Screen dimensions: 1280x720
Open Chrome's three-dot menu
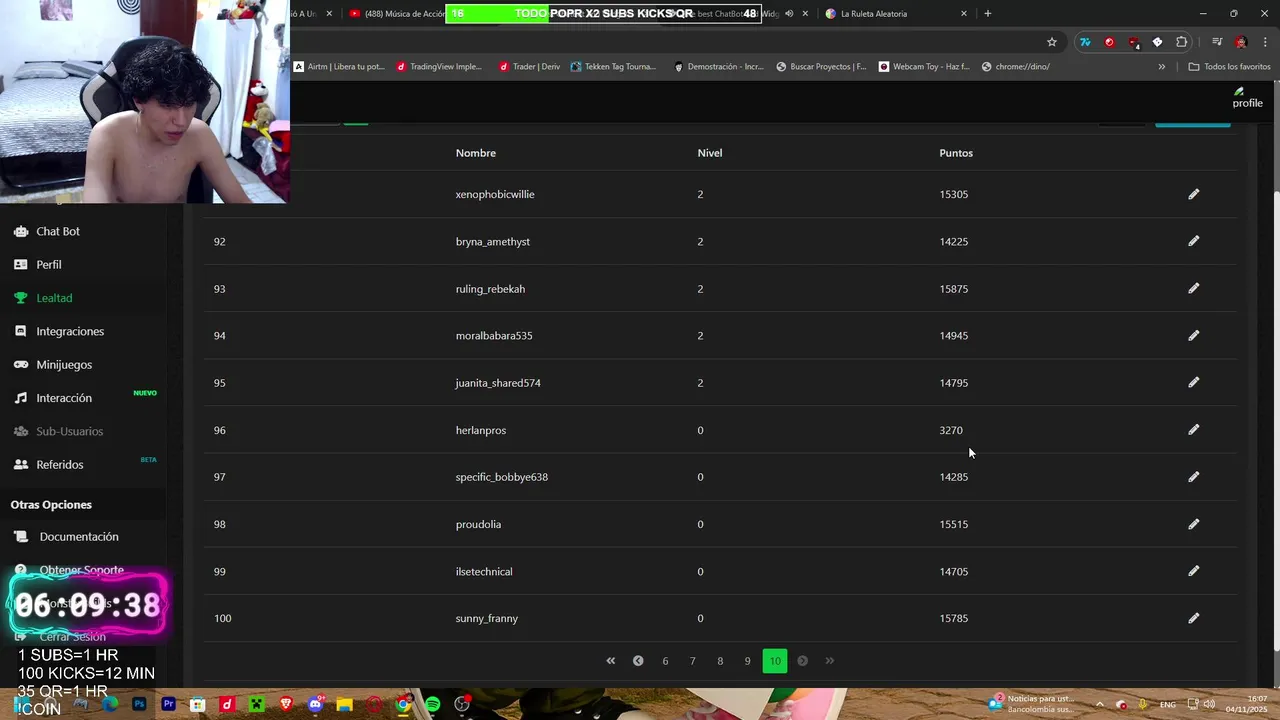pyautogui.click(x=1265, y=42)
